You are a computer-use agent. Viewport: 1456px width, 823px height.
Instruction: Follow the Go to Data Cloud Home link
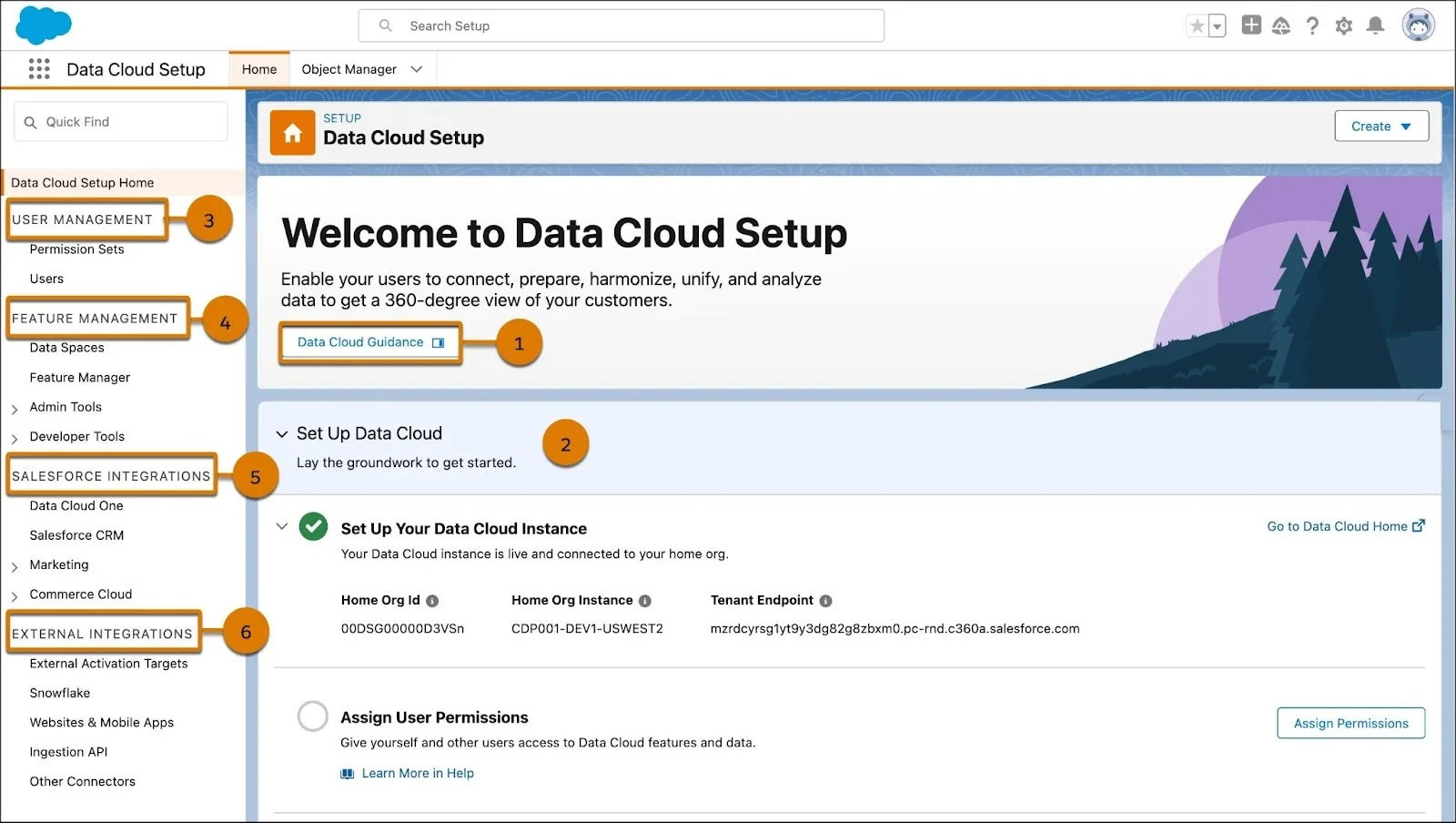point(1345,526)
